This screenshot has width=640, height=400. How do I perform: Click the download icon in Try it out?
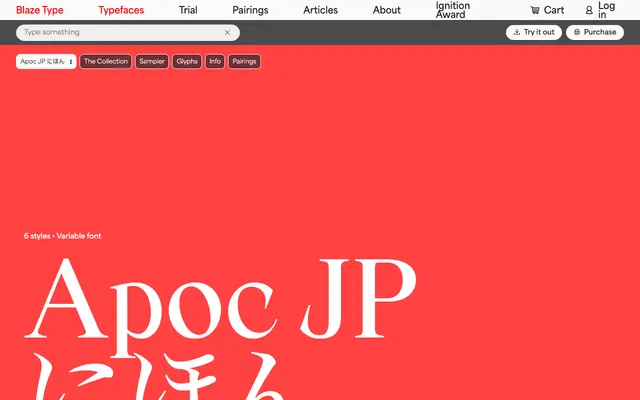pyautogui.click(x=517, y=32)
